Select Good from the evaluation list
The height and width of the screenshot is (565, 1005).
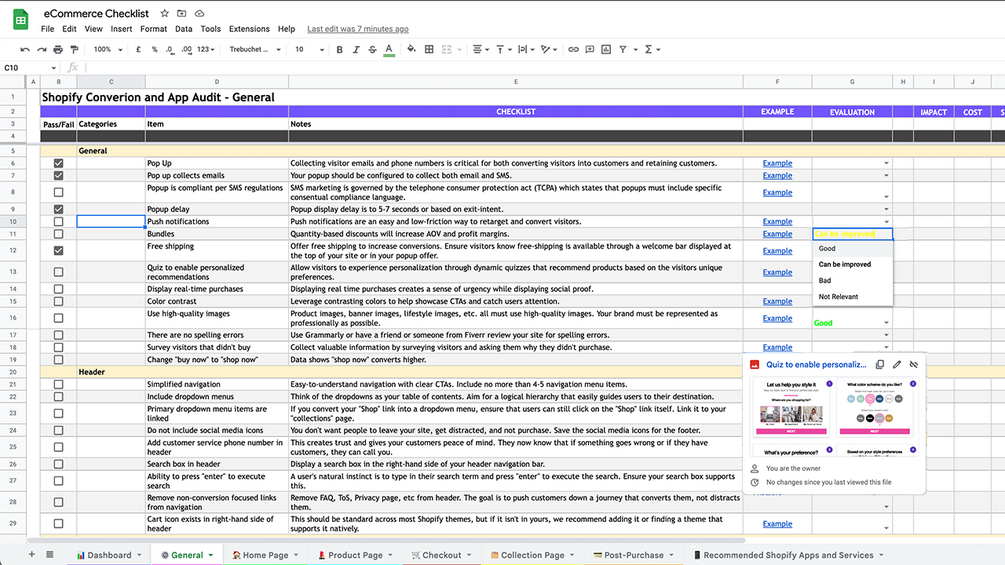(827, 249)
